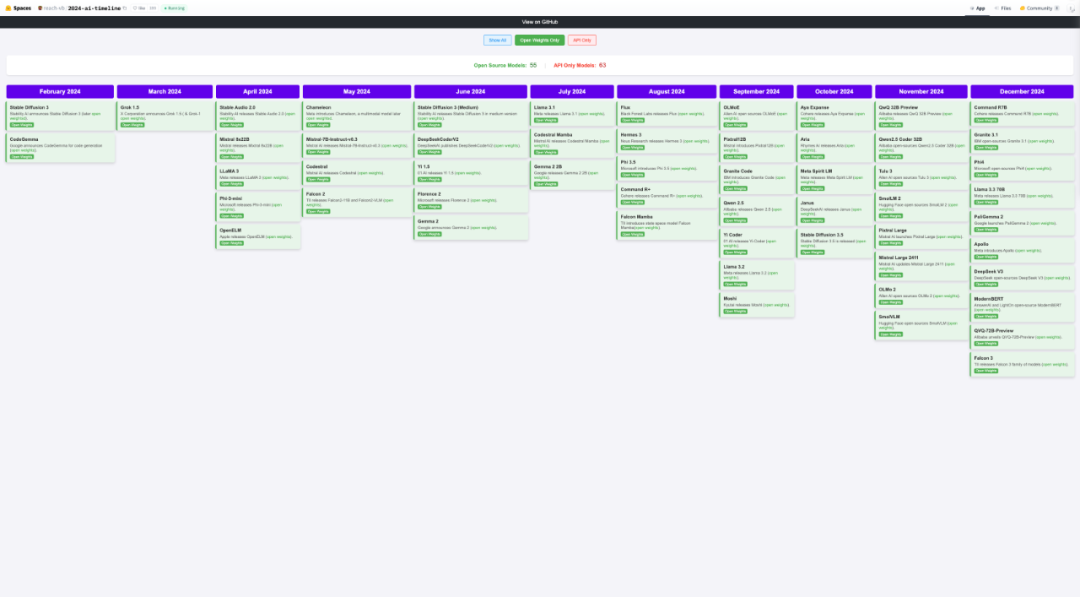Filter by Open Weights Only
The width and height of the screenshot is (1080, 597).
point(539,40)
